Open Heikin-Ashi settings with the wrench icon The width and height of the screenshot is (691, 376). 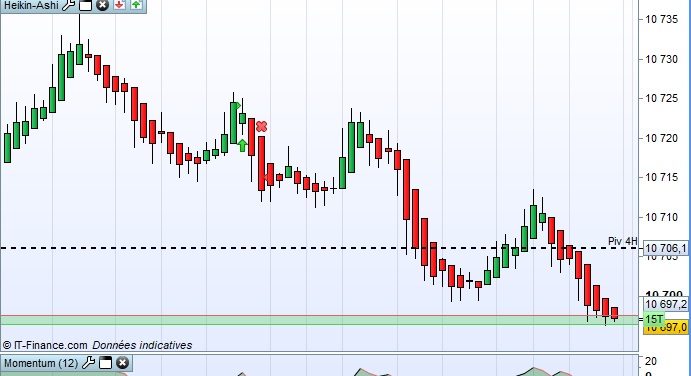(68, 5)
